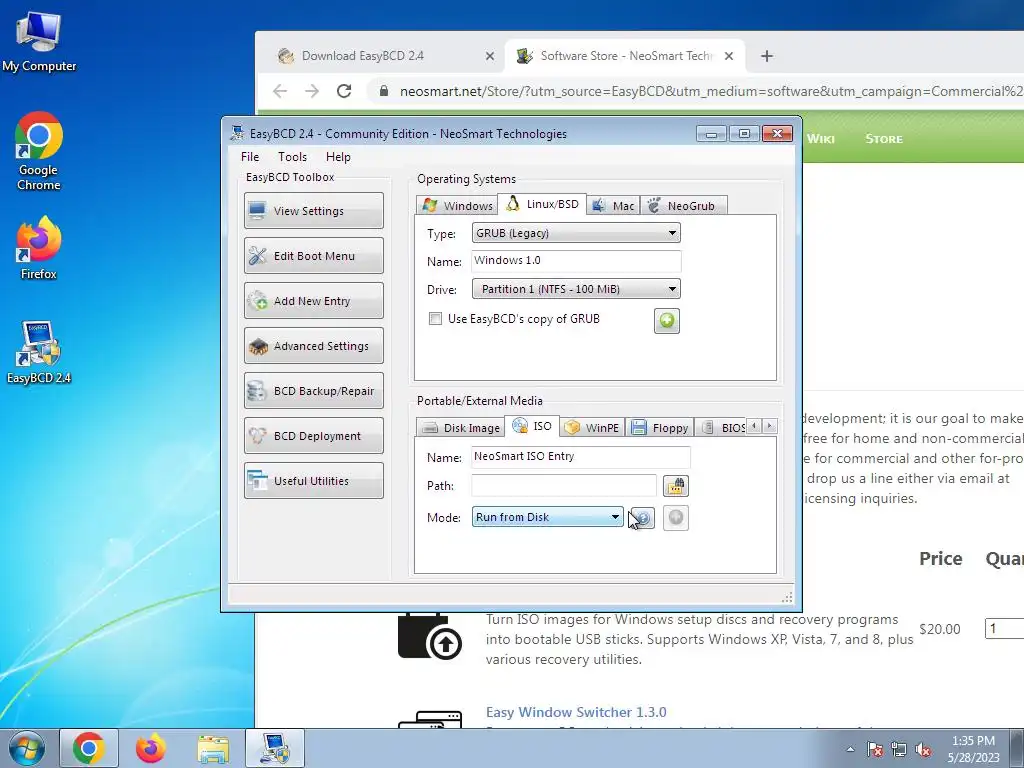Image resolution: width=1024 pixels, height=768 pixels.
Task: Select the BIOS media tab
Action: coord(722,428)
